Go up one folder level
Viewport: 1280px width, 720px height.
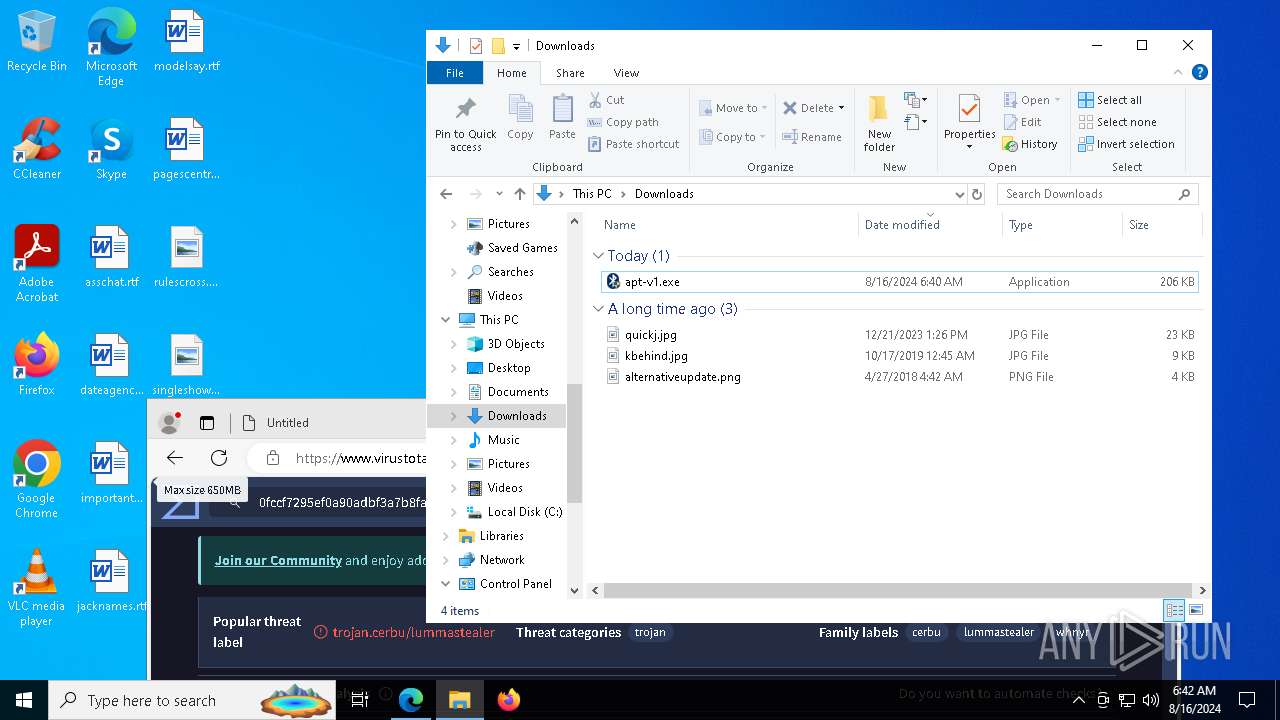pyautogui.click(x=519, y=194)
